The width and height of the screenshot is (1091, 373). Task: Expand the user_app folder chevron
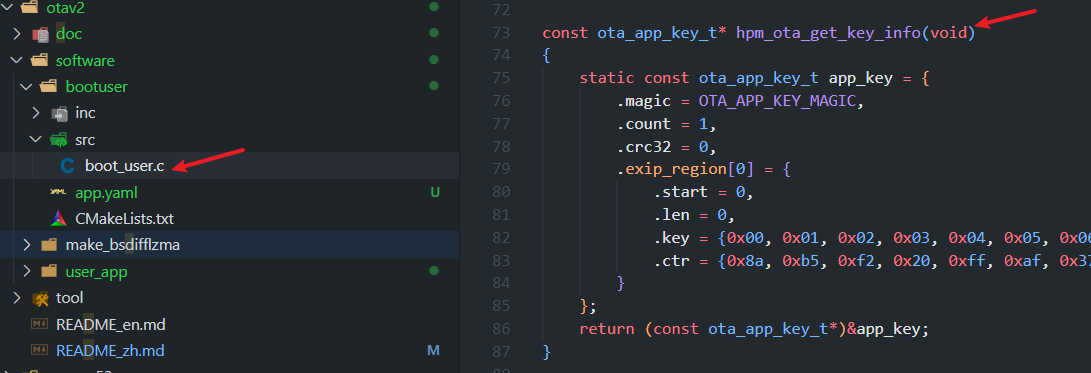27,271
